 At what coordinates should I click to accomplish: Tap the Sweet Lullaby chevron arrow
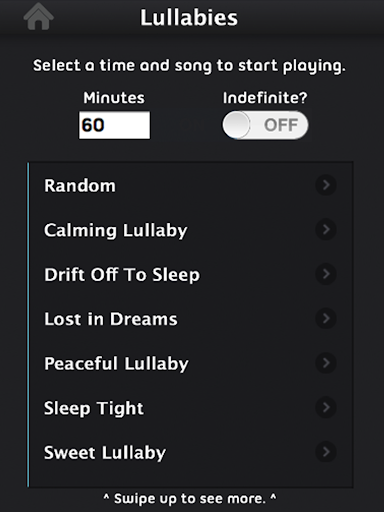pos(326,452)
